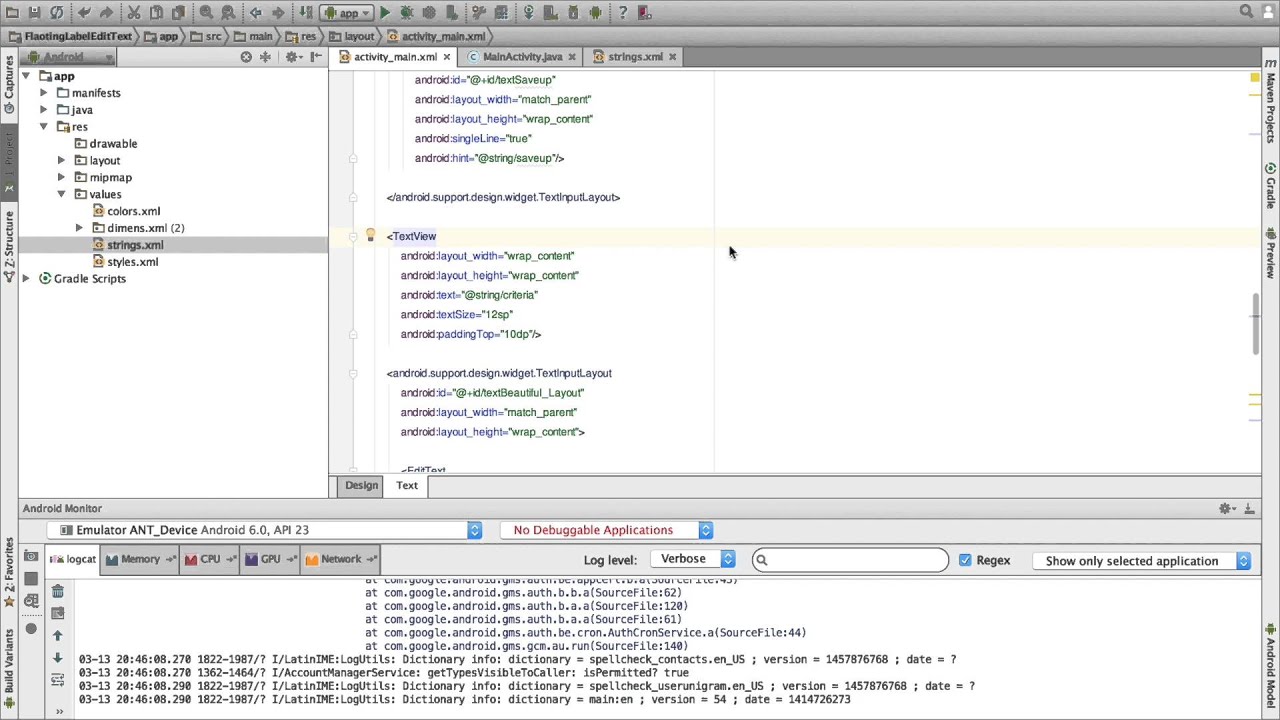Click the logcat search field
This screenshot has width=1280, height=720.
(x=850, y=560)
